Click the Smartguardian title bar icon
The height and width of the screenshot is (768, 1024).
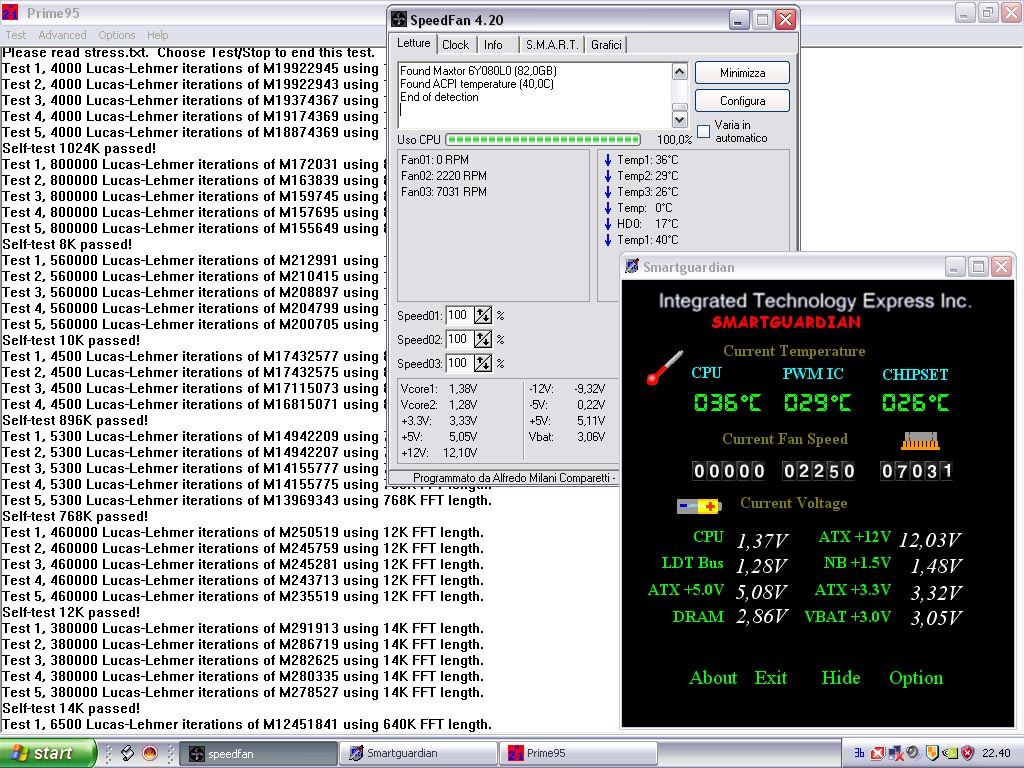632,266
